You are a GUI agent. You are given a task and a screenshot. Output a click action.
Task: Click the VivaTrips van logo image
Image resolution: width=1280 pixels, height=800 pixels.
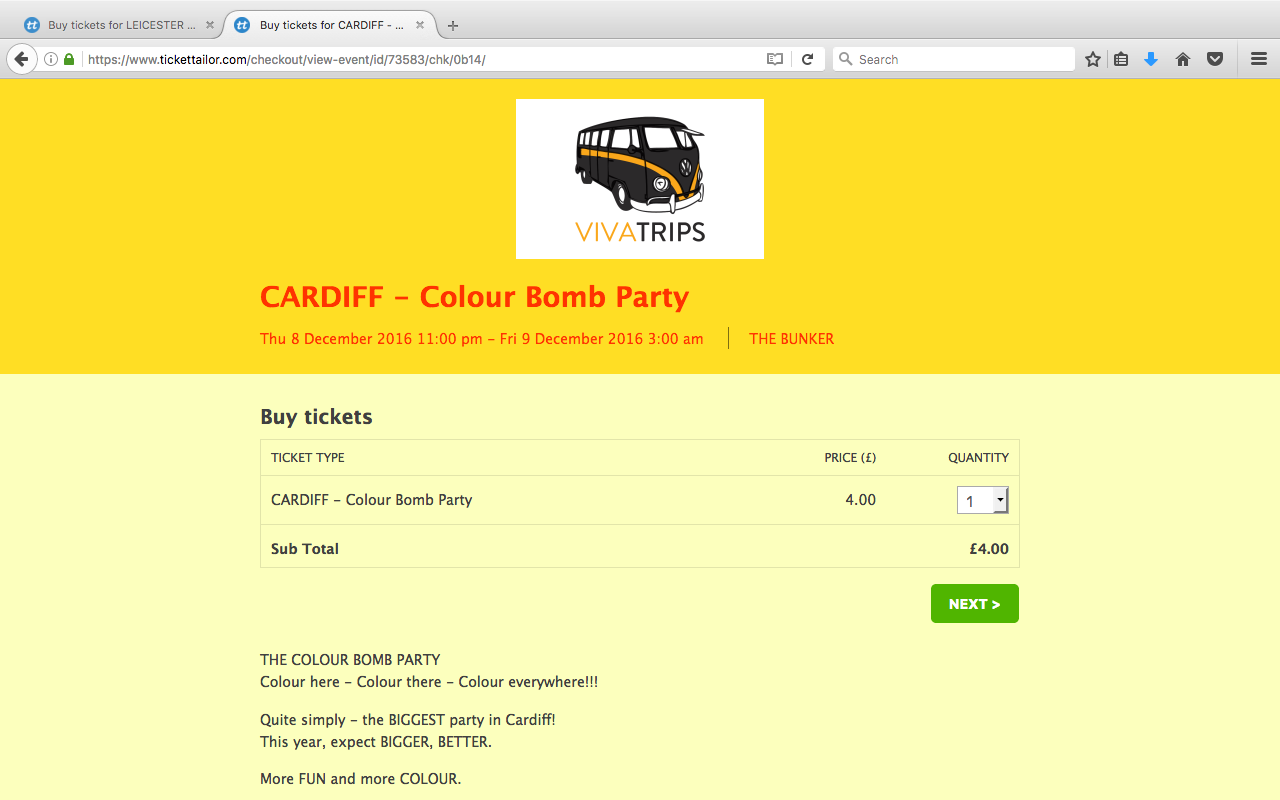click(x=640, y=179)
